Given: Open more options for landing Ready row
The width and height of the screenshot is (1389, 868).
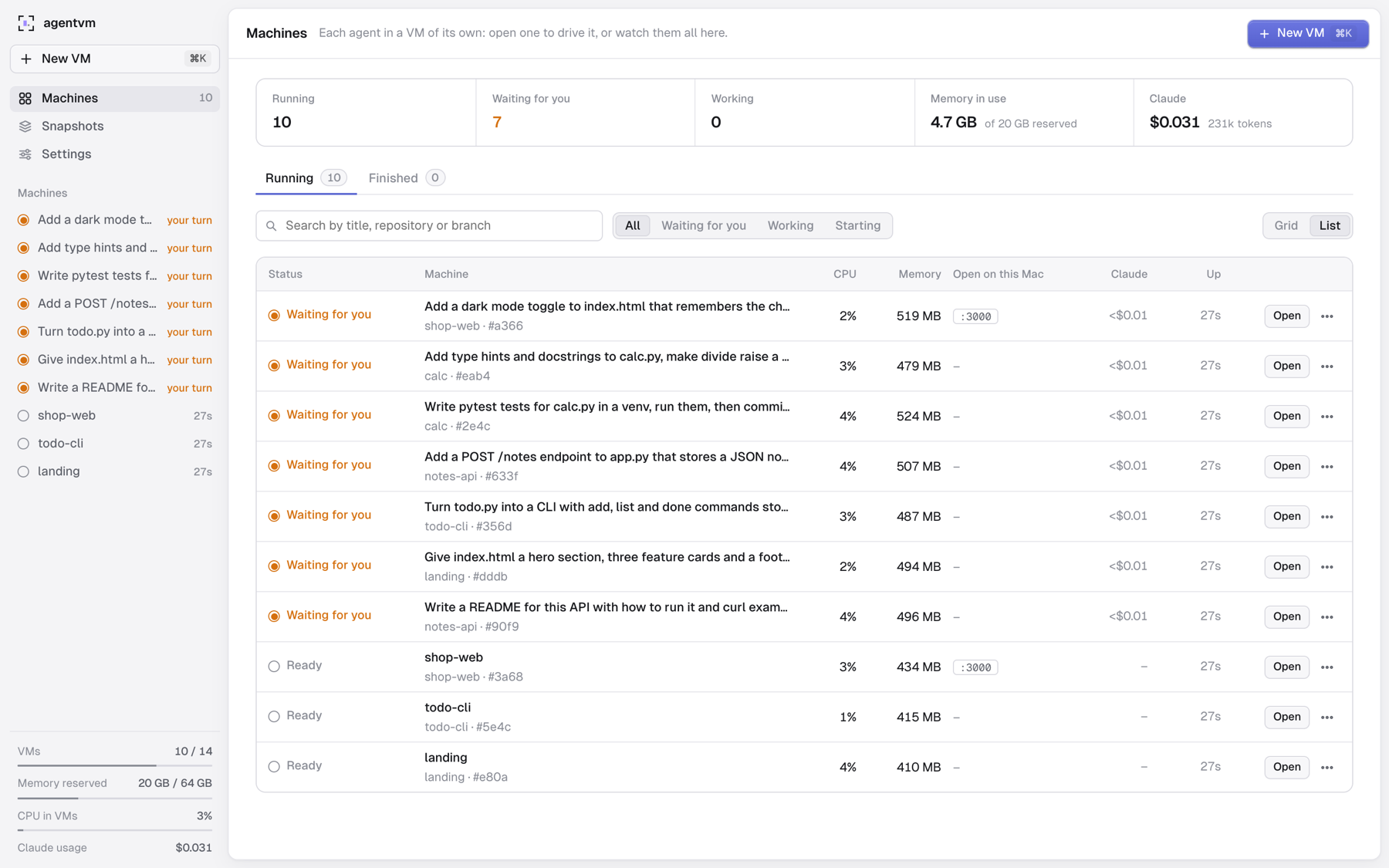Looking at the screenshot, I should click(x=1327, y=768).
